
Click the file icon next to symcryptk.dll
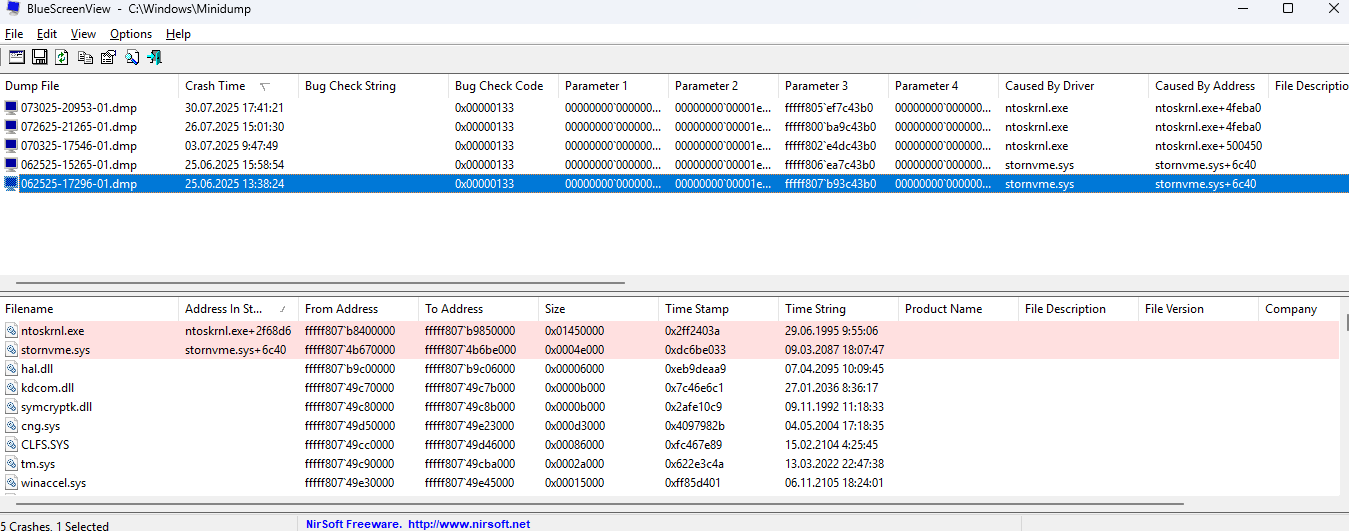tap(11, 407)
